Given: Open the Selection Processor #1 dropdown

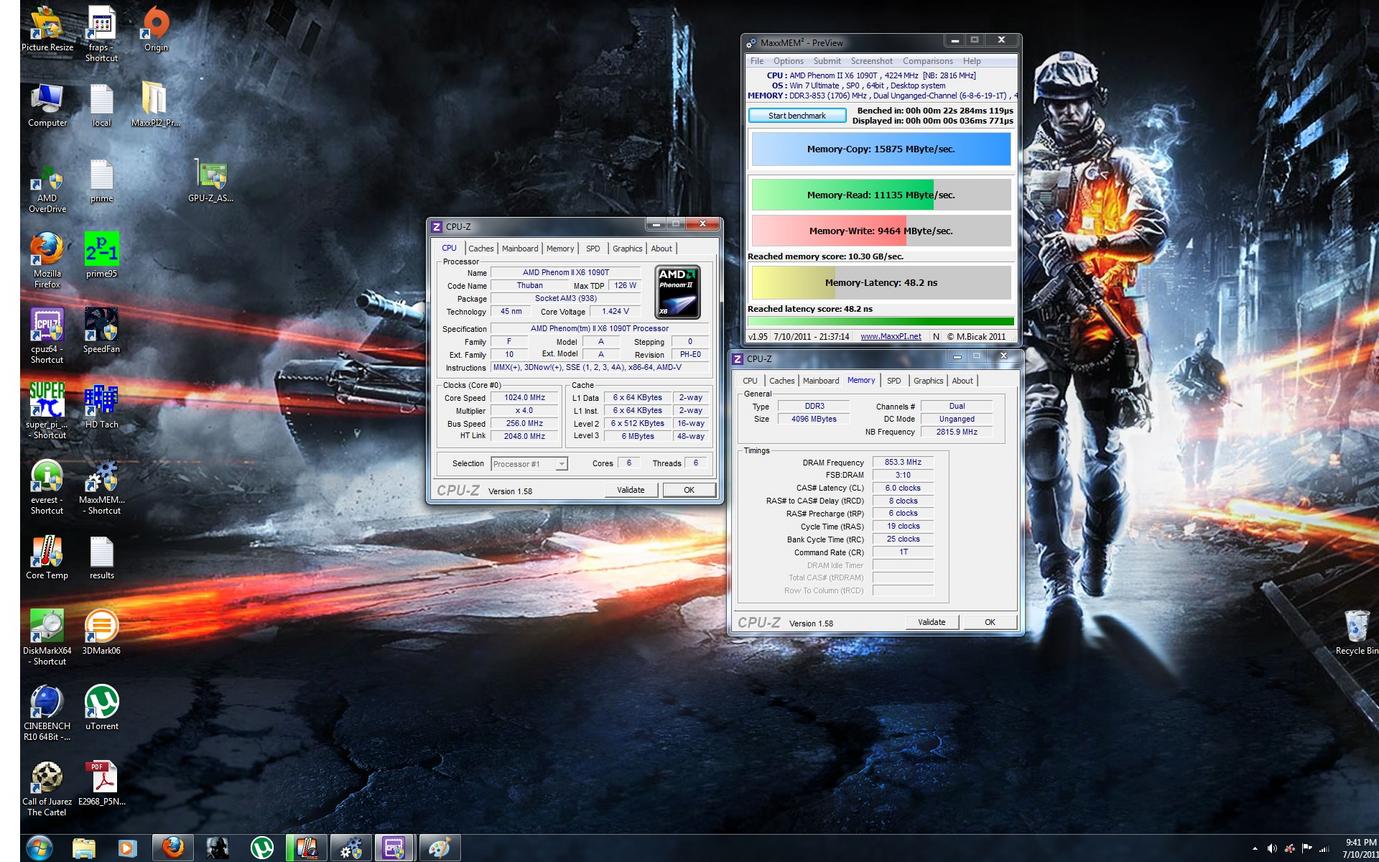Looking at the screenshot, I should point(529,464).
